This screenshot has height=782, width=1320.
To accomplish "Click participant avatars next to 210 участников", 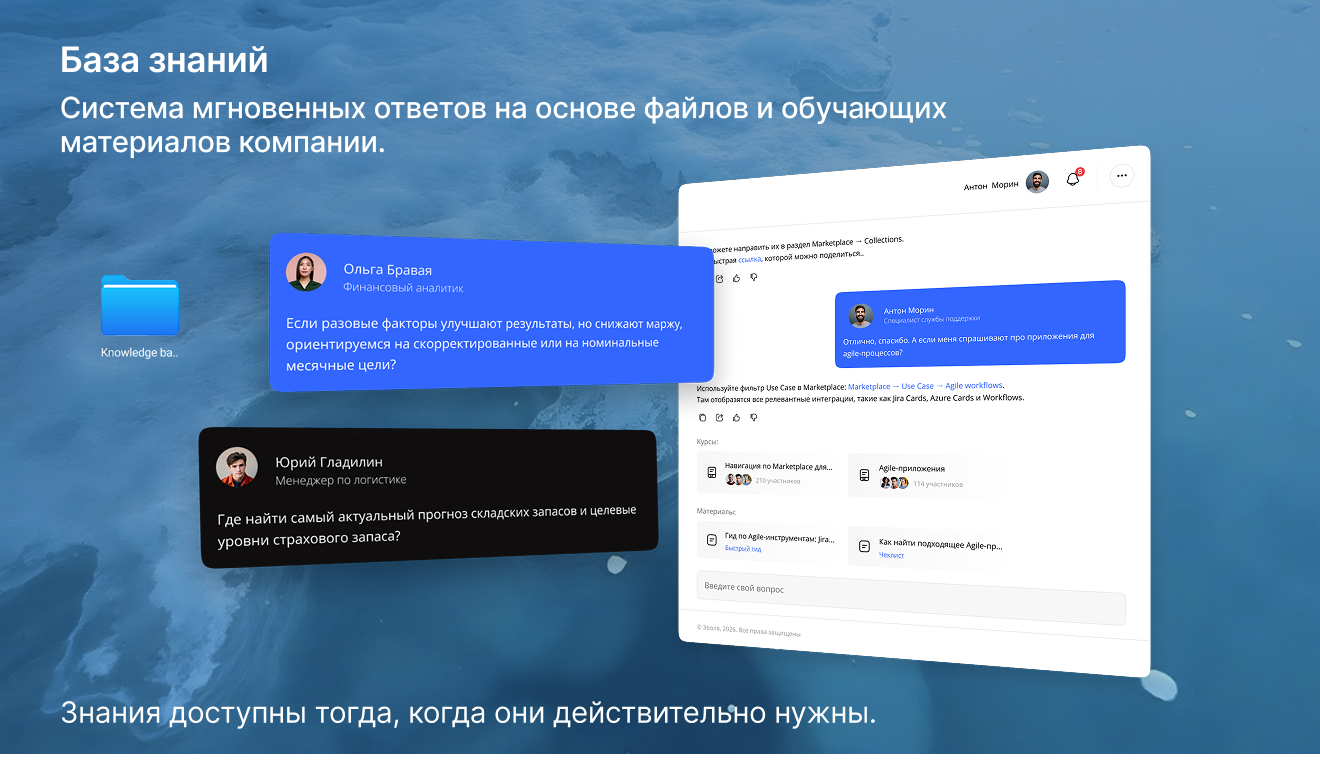I will tap(738, 480).
